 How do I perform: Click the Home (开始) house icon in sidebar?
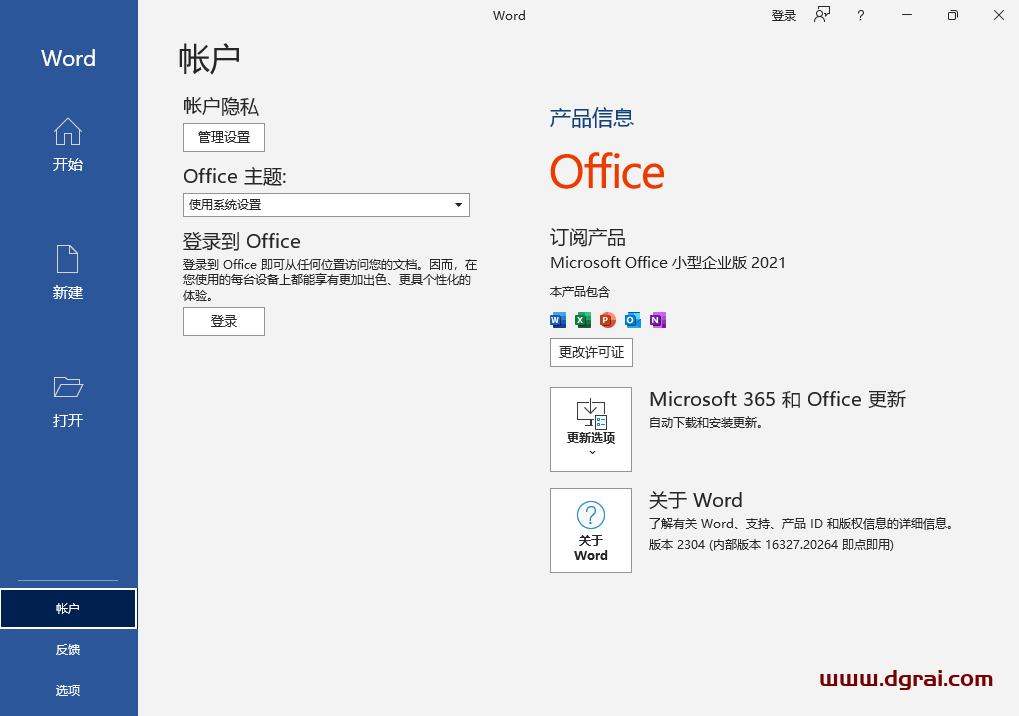(67, 133)
